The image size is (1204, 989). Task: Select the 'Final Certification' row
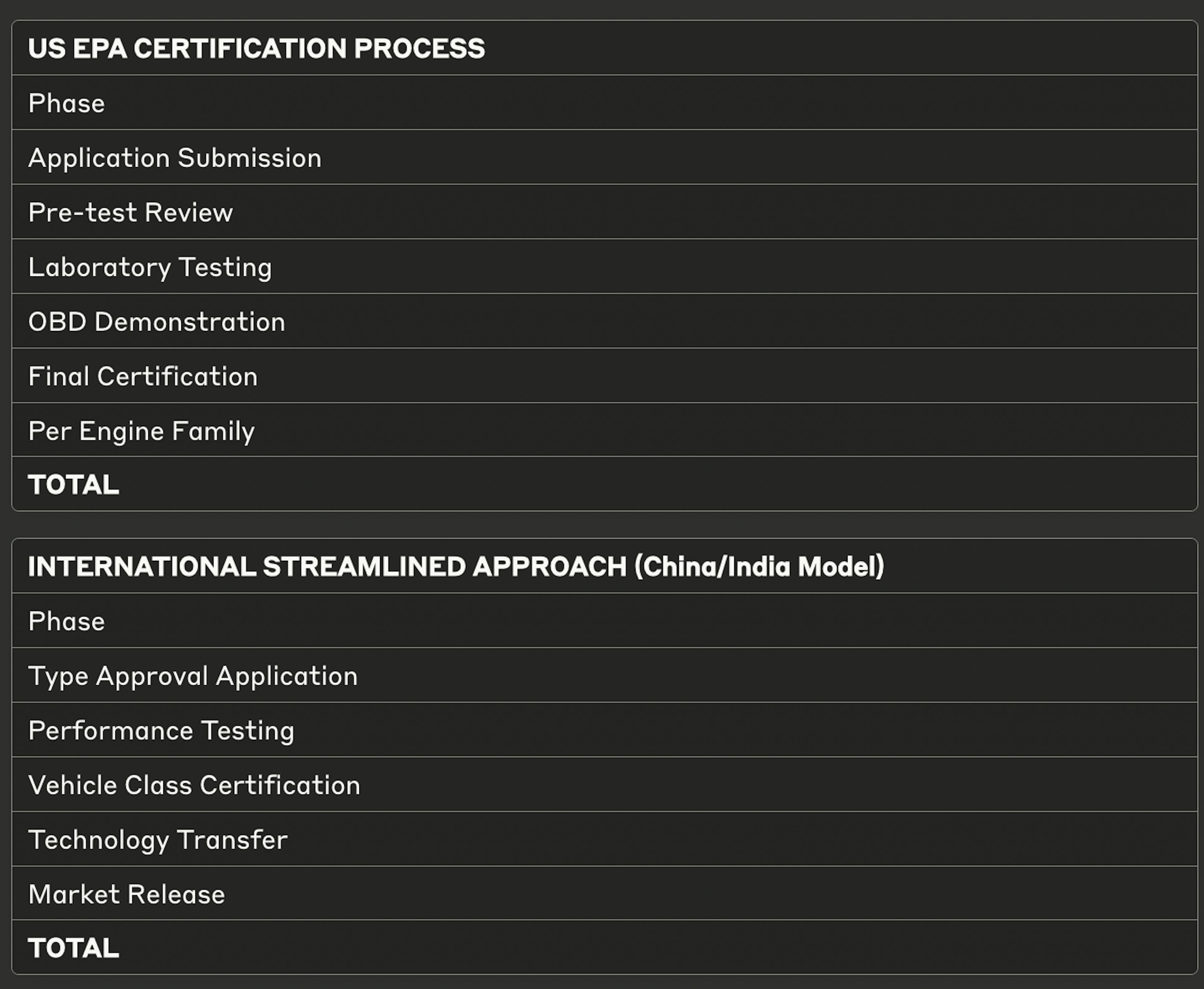coord(604,376)
